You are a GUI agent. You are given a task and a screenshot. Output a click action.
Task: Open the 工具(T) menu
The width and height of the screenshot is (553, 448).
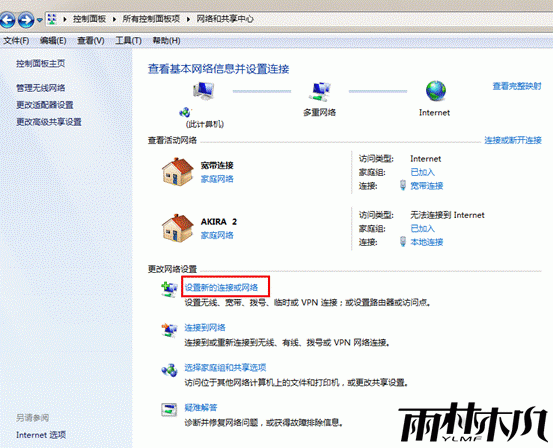tap(128, 41)
